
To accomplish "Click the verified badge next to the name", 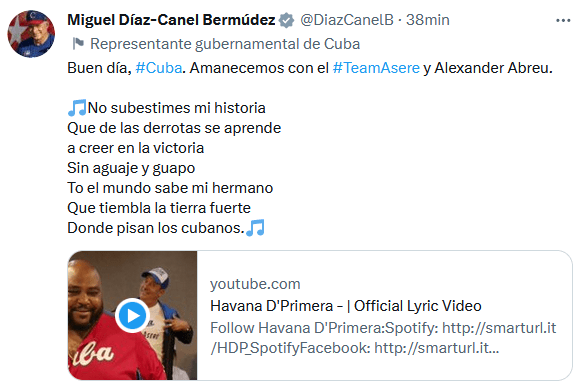I will pyautogui.click(x=287, y=21).
